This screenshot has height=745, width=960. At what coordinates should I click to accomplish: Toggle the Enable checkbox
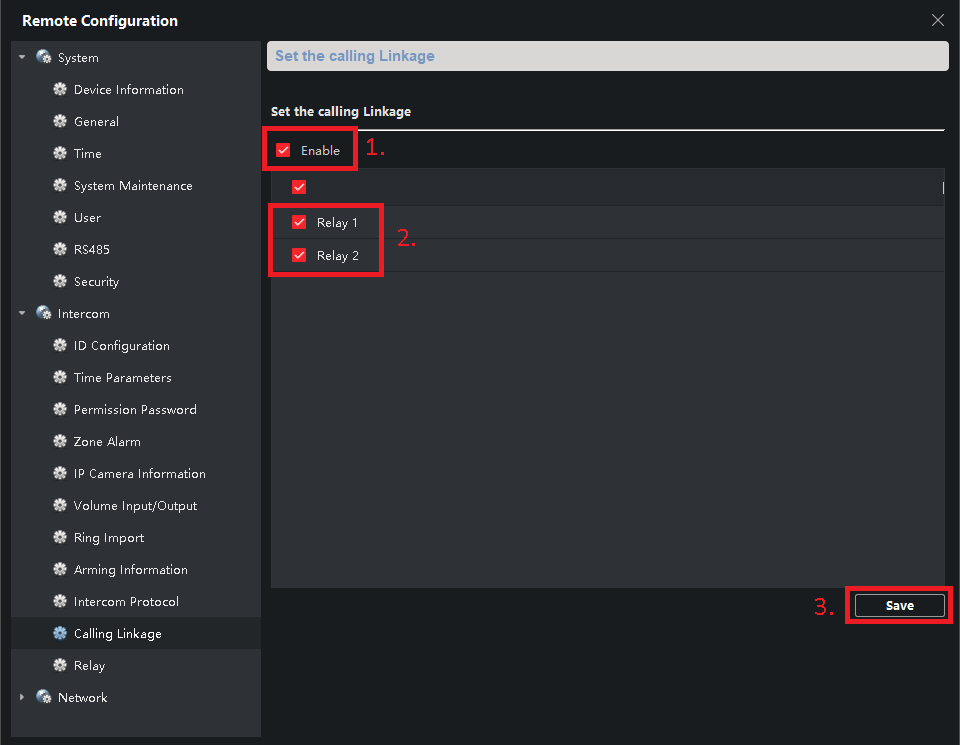[x=283, y=151]
